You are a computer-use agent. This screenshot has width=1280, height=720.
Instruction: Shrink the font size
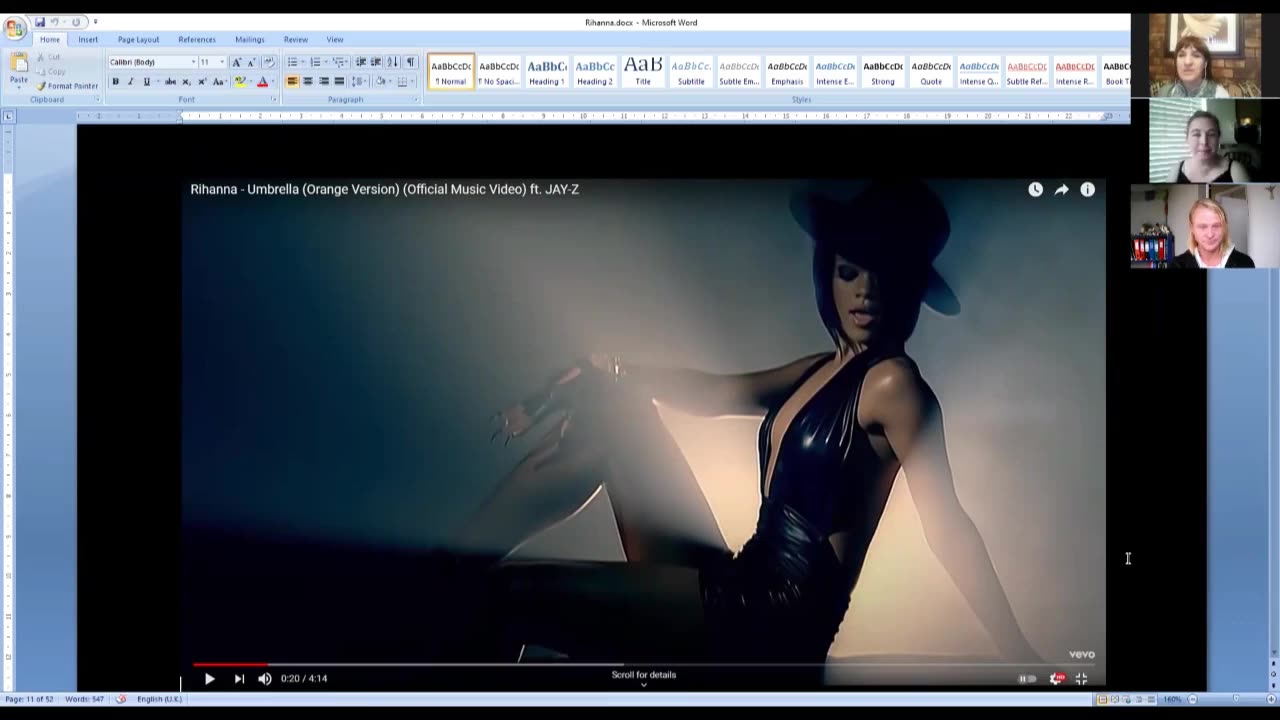pos(250,62)
